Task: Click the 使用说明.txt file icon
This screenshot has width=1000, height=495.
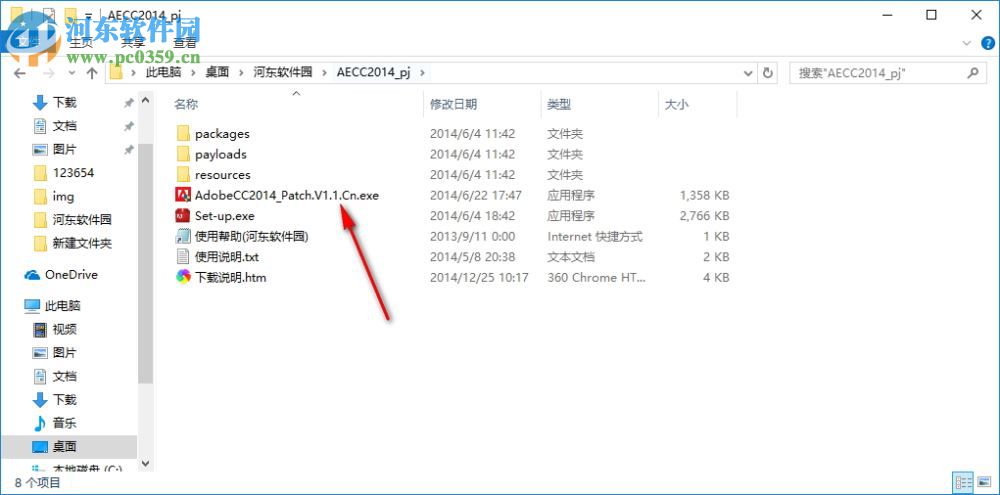Action: 183,256
